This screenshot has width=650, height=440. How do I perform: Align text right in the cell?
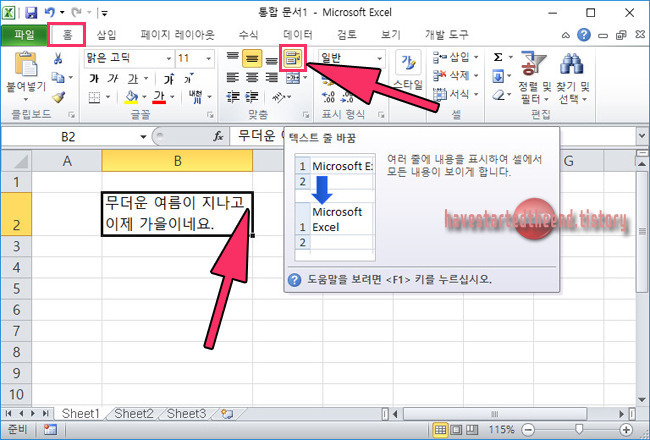(272, 78)
